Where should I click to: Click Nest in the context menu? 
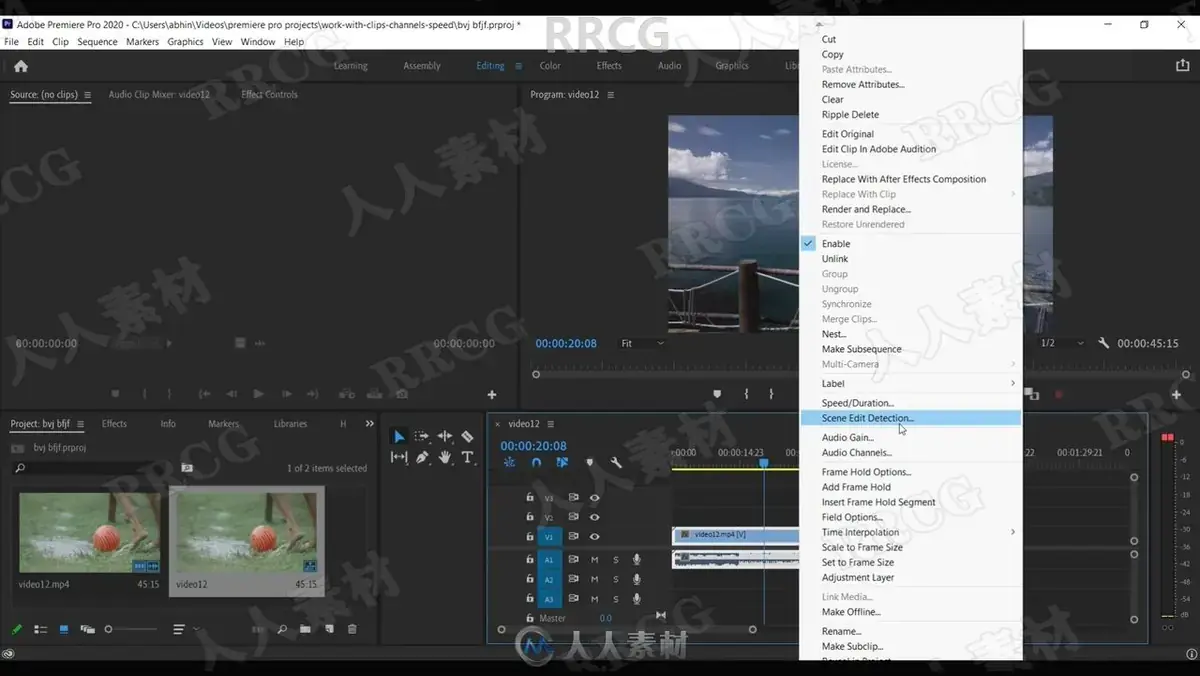(911, 334)
